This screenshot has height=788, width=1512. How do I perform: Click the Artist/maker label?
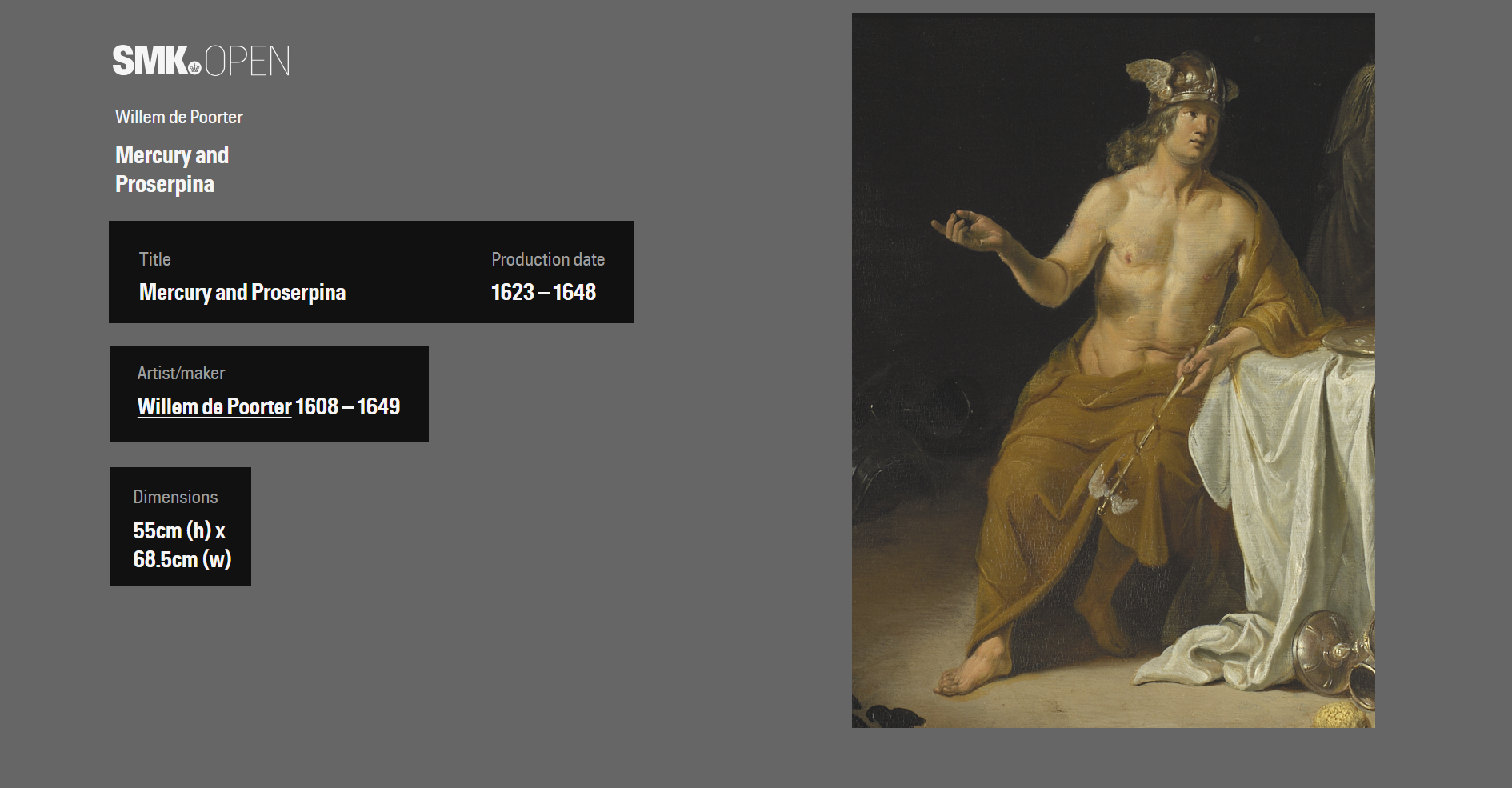pos(181,373)
